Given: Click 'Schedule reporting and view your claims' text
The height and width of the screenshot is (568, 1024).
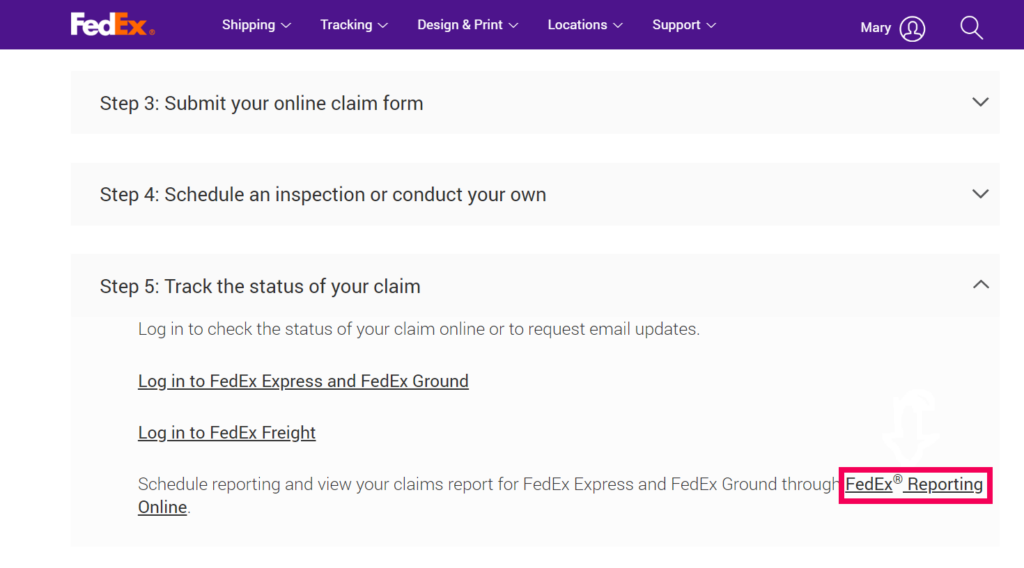Looking at the screenshot, I should (488, 484).
